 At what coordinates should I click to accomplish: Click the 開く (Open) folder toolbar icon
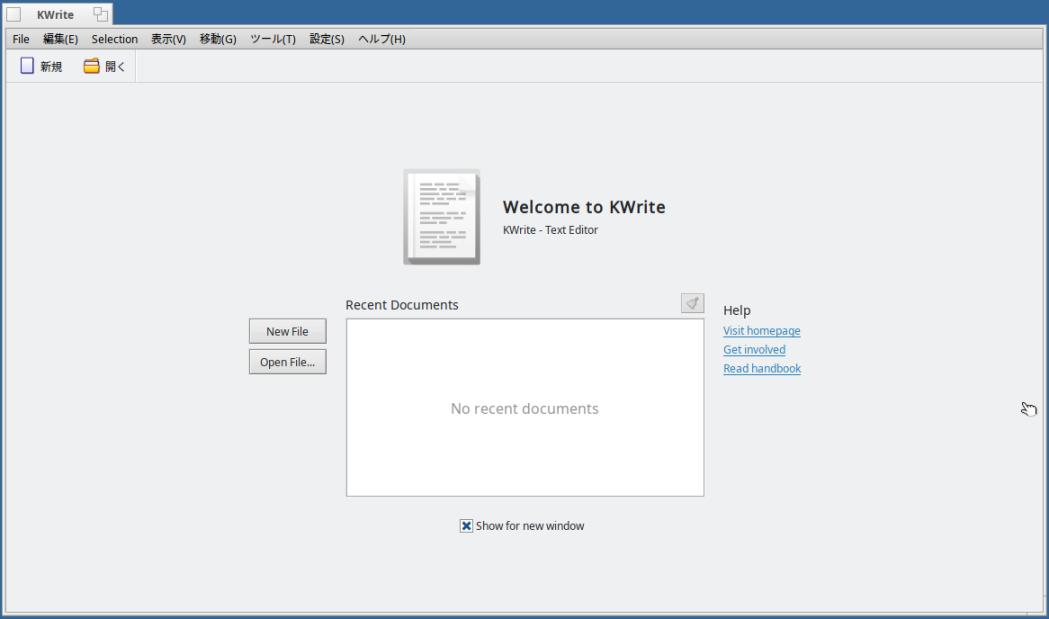[x=91, y=66]
